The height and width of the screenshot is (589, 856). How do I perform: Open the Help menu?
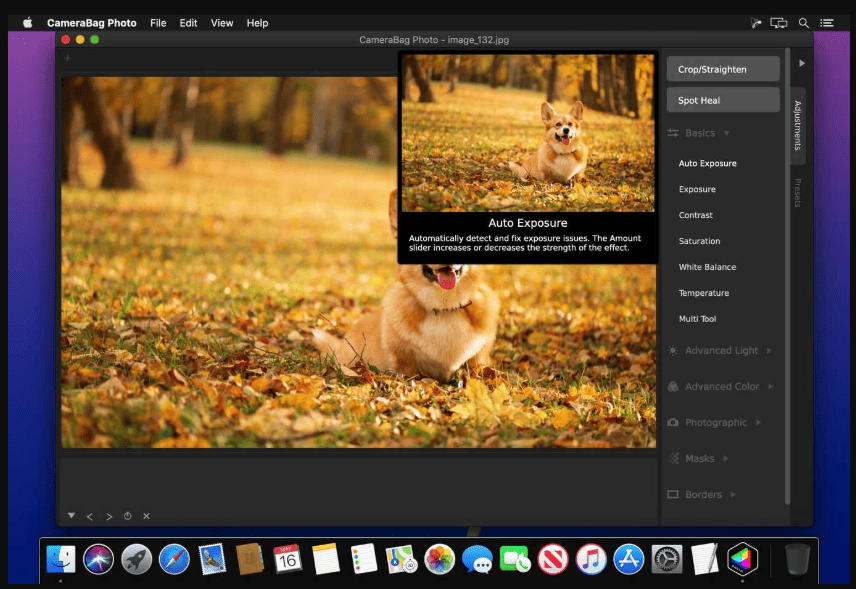pyautogui.click(x=257, y=23)
